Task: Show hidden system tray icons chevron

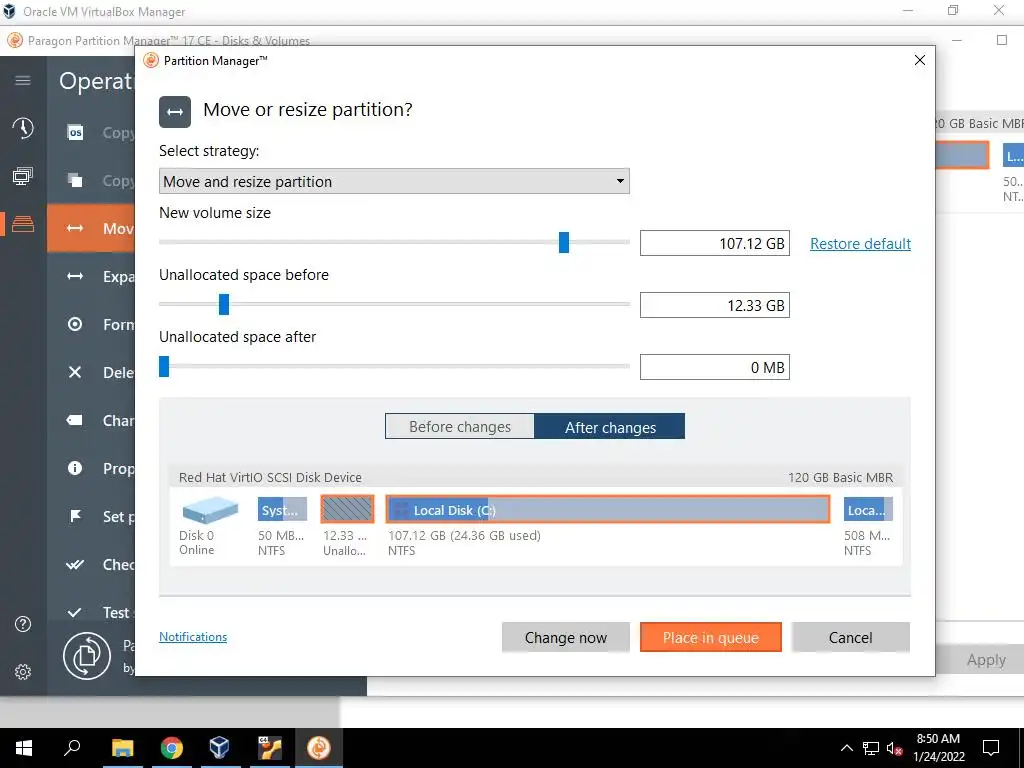Action: [846, 748]
